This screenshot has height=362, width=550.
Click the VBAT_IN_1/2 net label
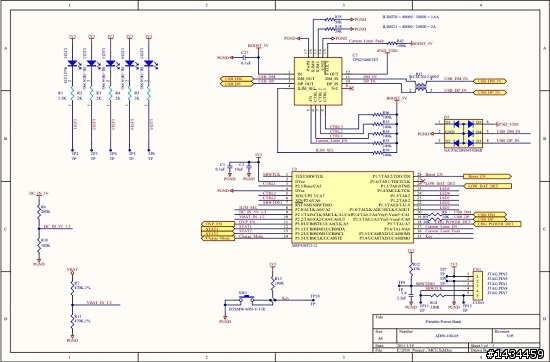[x=99, y=302]
